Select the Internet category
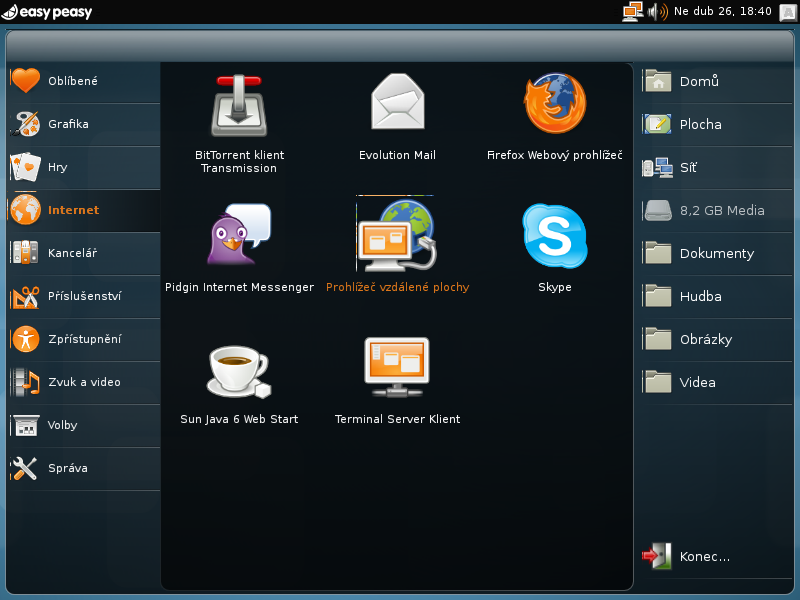The width and height of the screenshot is (800, 600). point(84,210)
